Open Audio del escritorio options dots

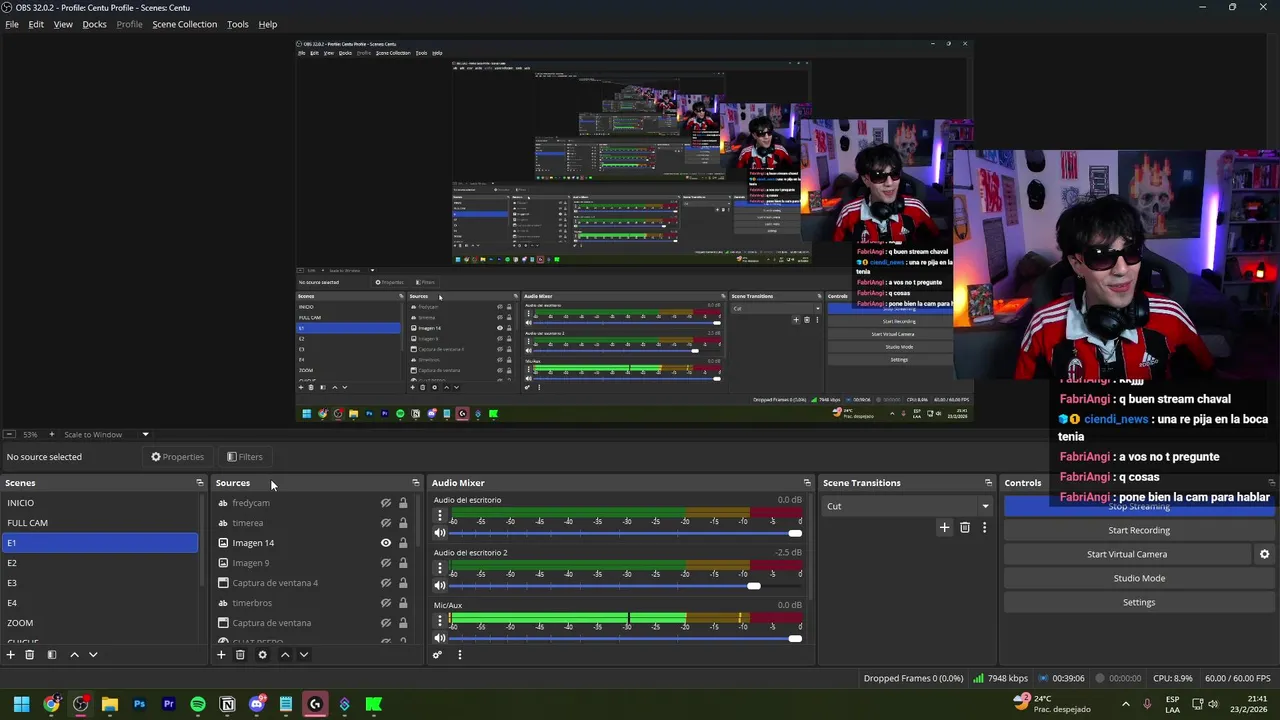439,515
